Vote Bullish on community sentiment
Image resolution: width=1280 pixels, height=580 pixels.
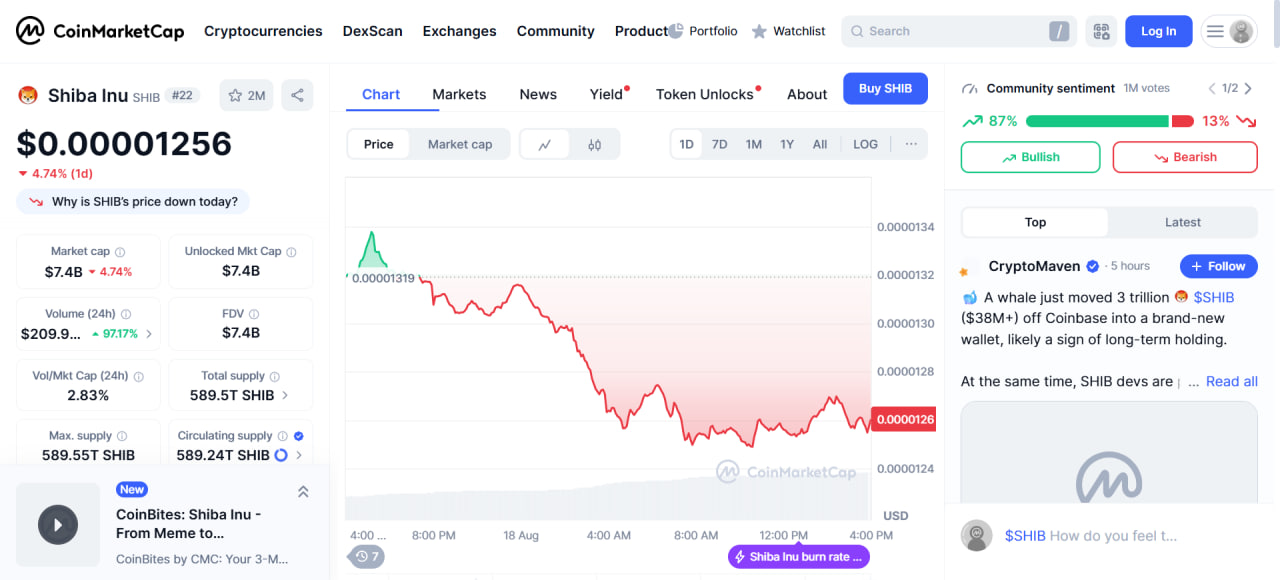[1030, 157]
